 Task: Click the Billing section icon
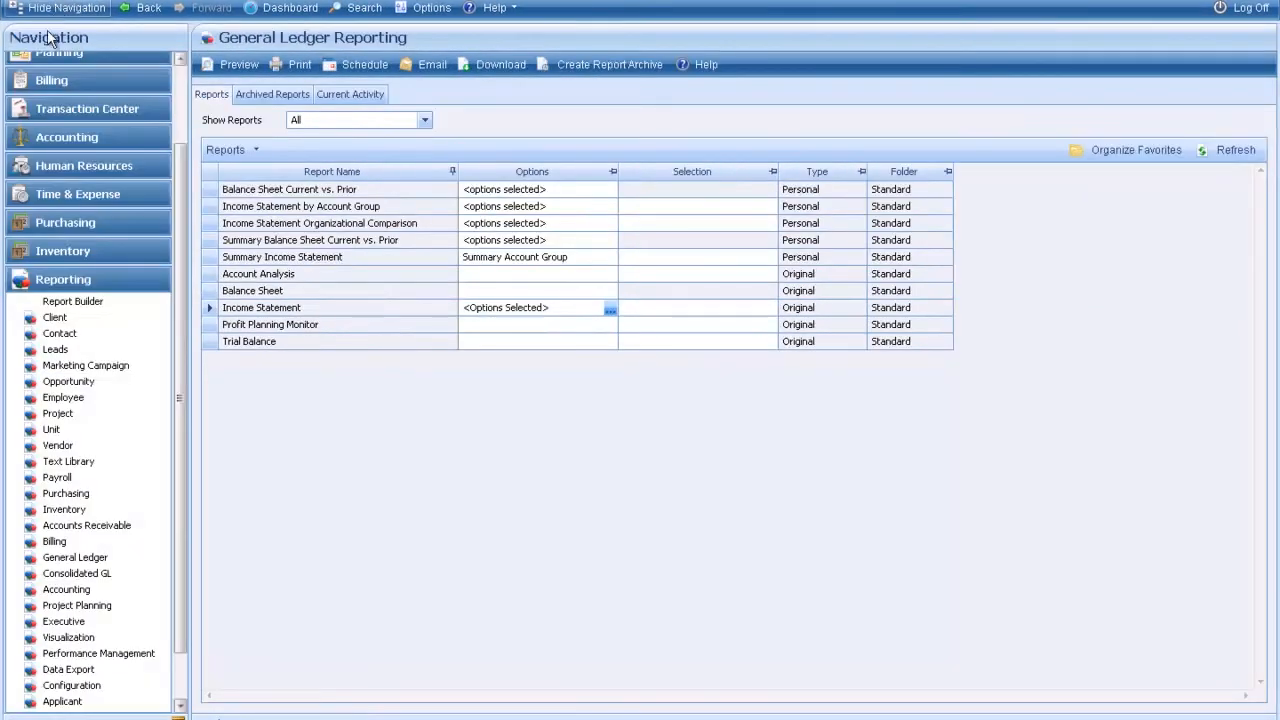pos(20,80)
